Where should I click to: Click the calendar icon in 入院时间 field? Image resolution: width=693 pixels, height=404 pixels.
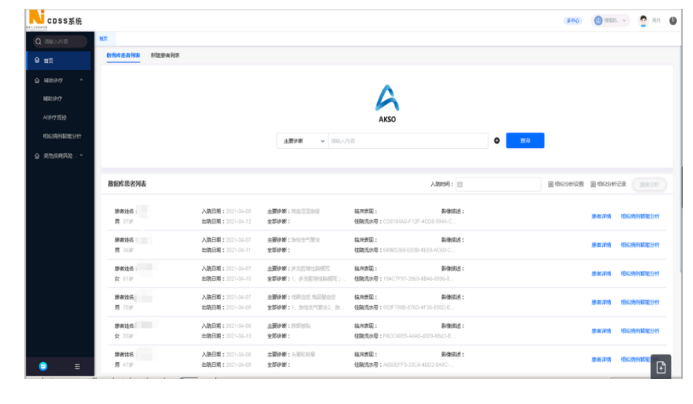click(x=460, y=185)
